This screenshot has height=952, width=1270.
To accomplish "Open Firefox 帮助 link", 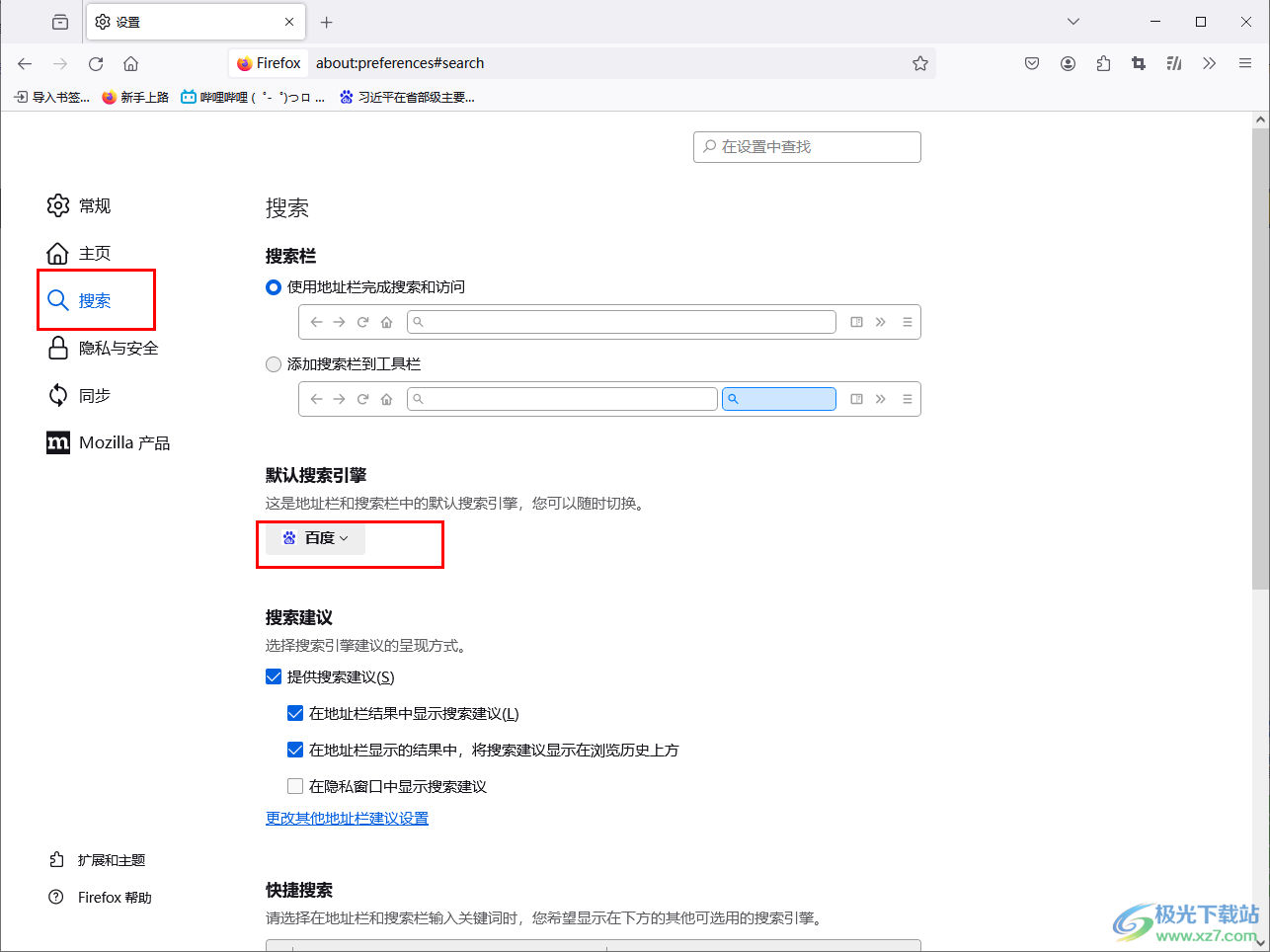I will [100, 898].
